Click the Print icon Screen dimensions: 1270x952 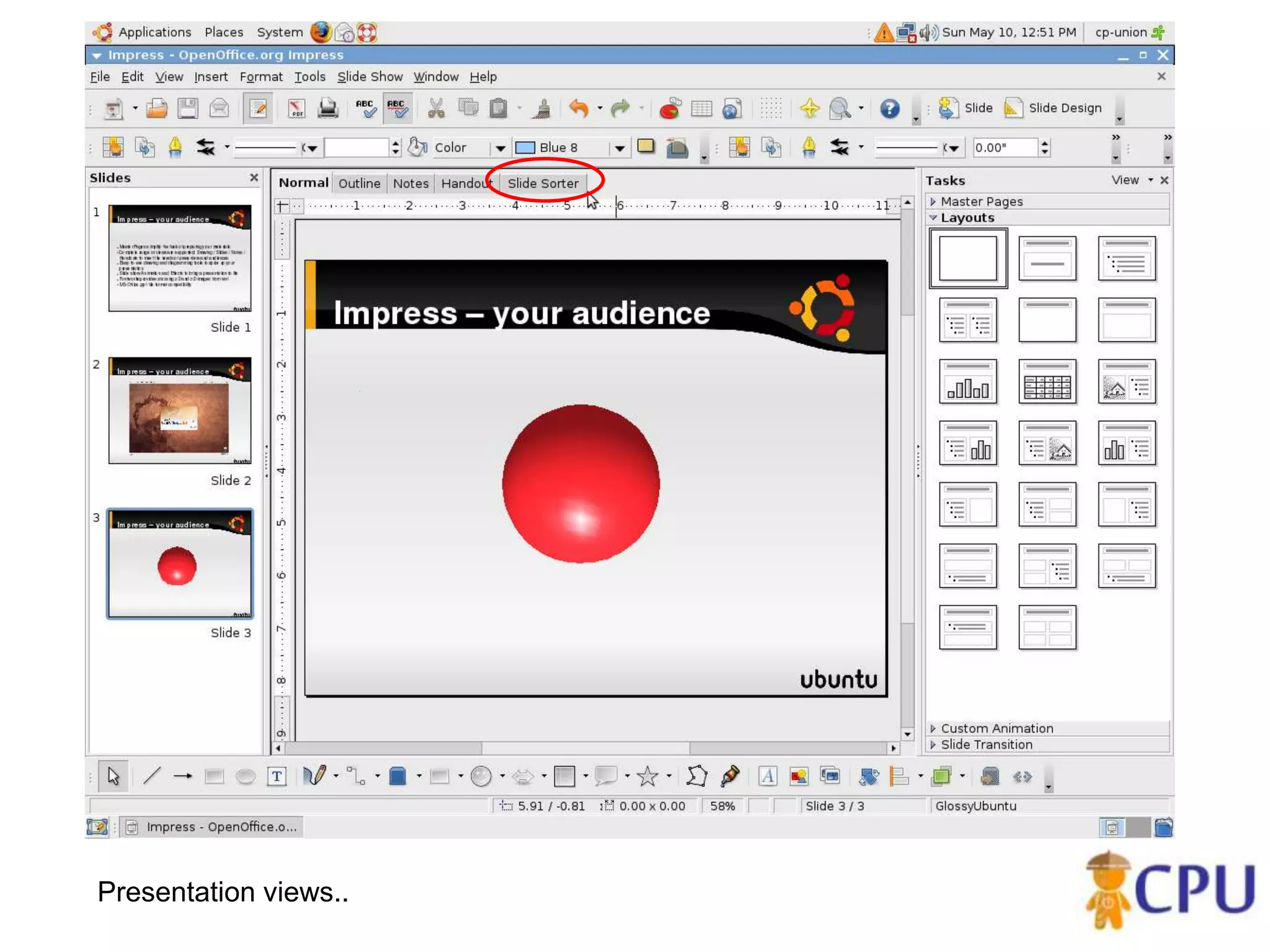click(327, 108)
